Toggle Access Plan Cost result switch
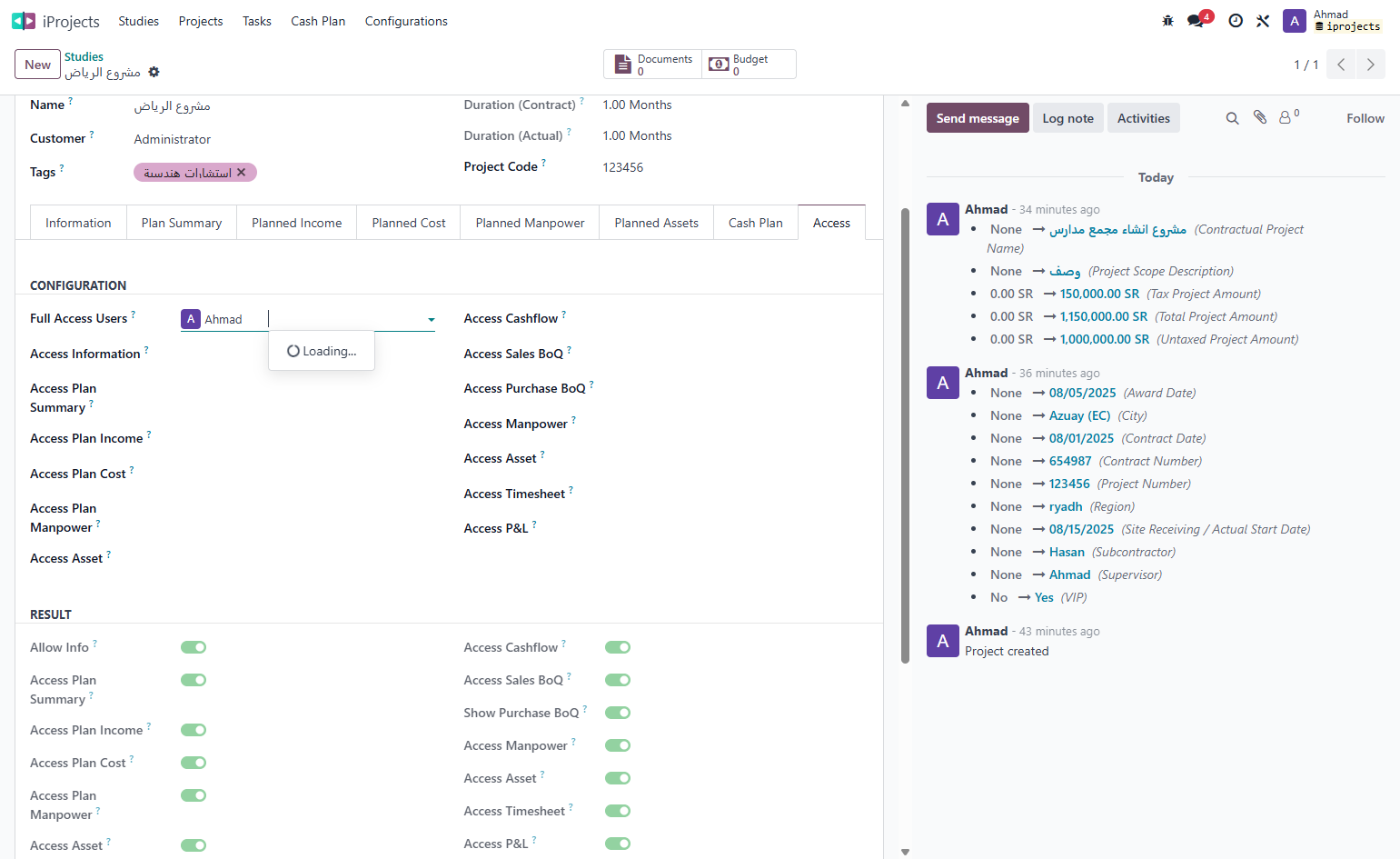Viewport: 1400px width, 859px height. tap(194, 763)
